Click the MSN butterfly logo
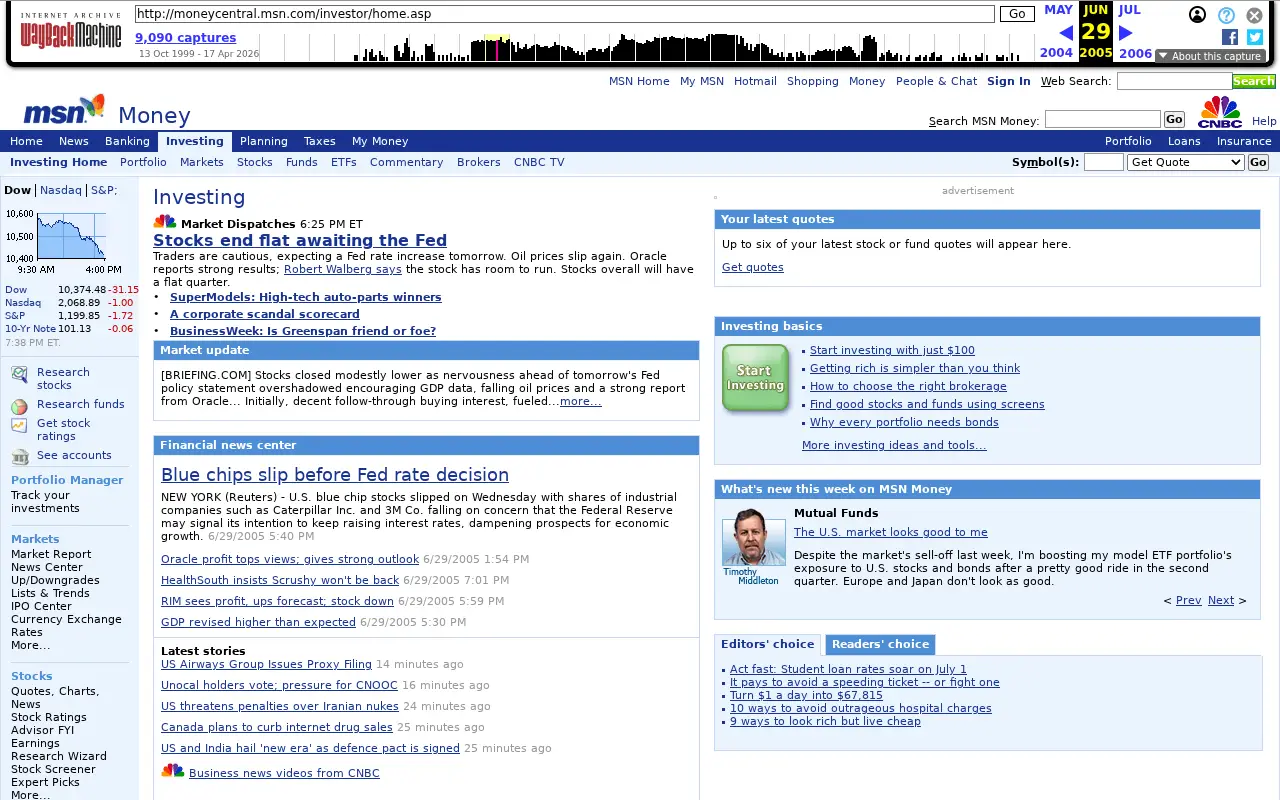Image resolution: width=1280 pixels, height=800 pixels. coord(64,110)
